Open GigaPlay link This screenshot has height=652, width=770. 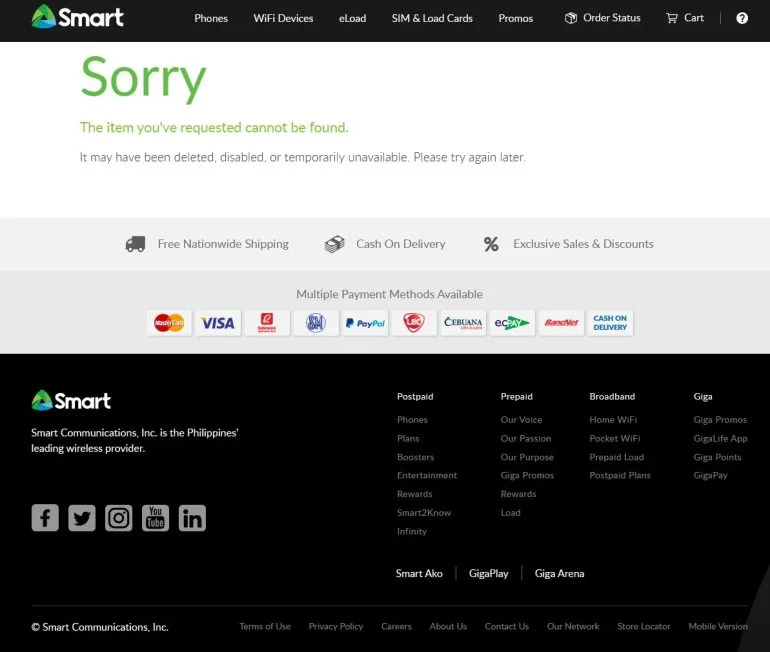click(489, 573)
